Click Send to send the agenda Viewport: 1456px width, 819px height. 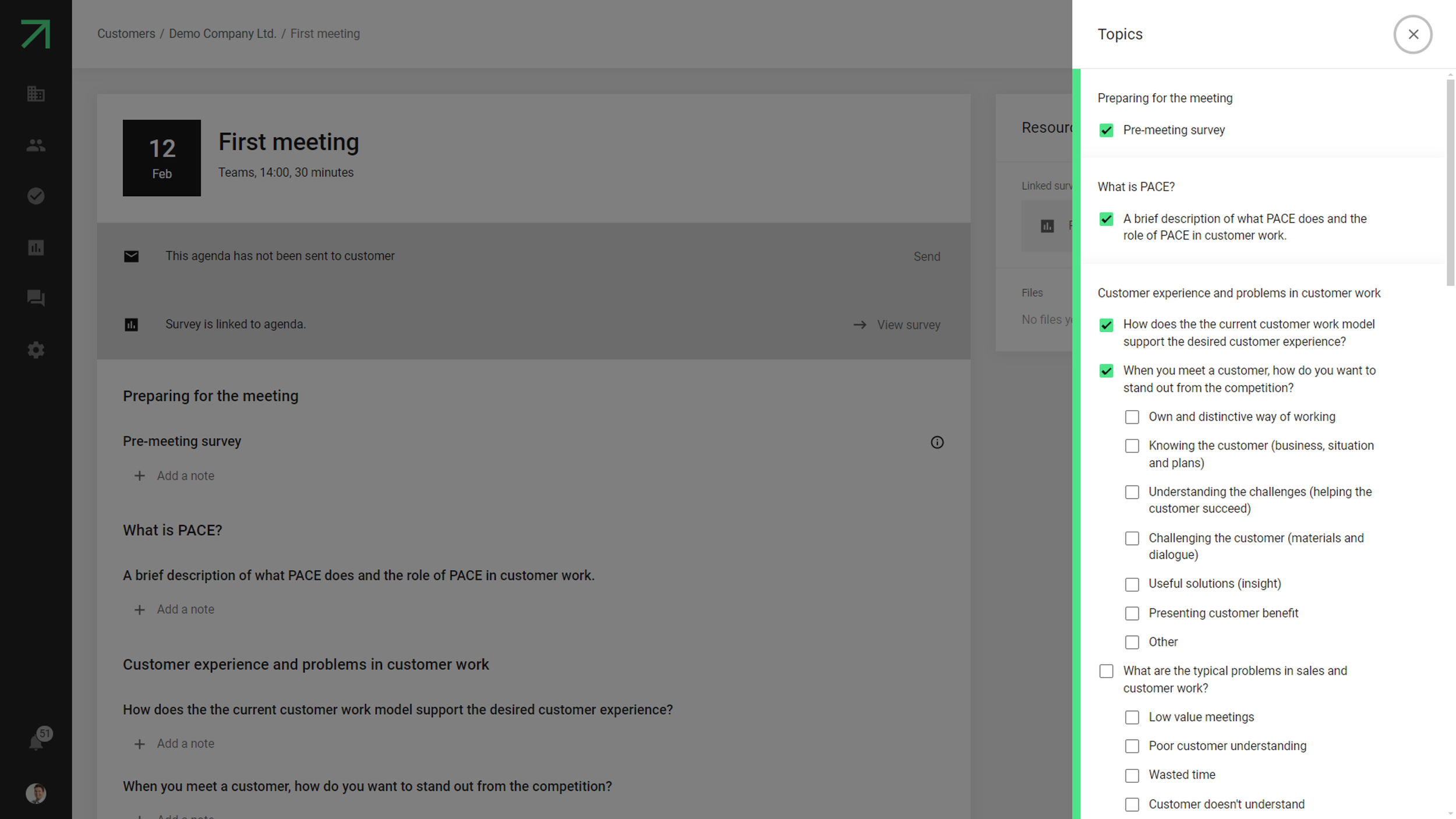click(926, 257)
